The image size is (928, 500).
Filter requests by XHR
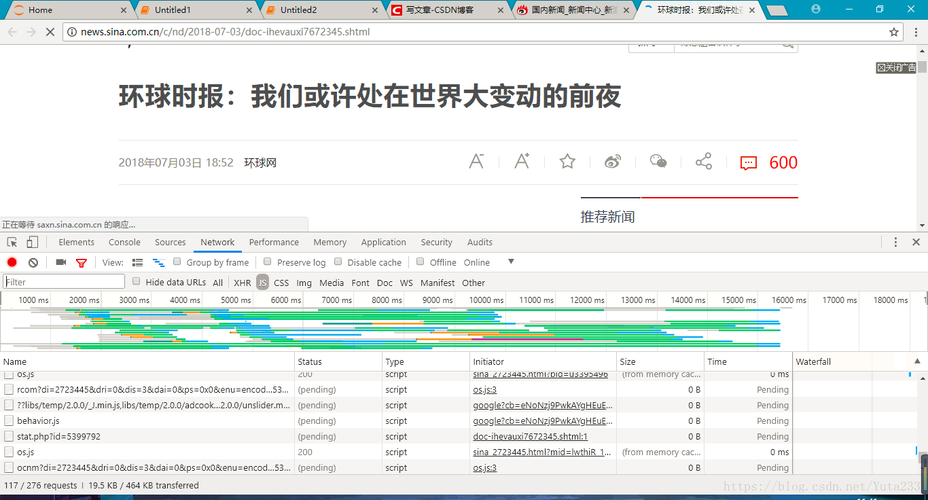(x=242, y=283)
